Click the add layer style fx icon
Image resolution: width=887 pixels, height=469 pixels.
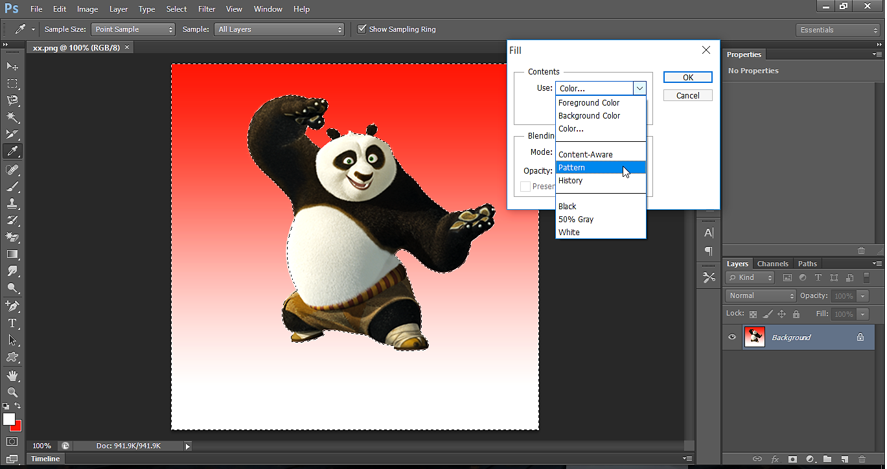(775, 459)
